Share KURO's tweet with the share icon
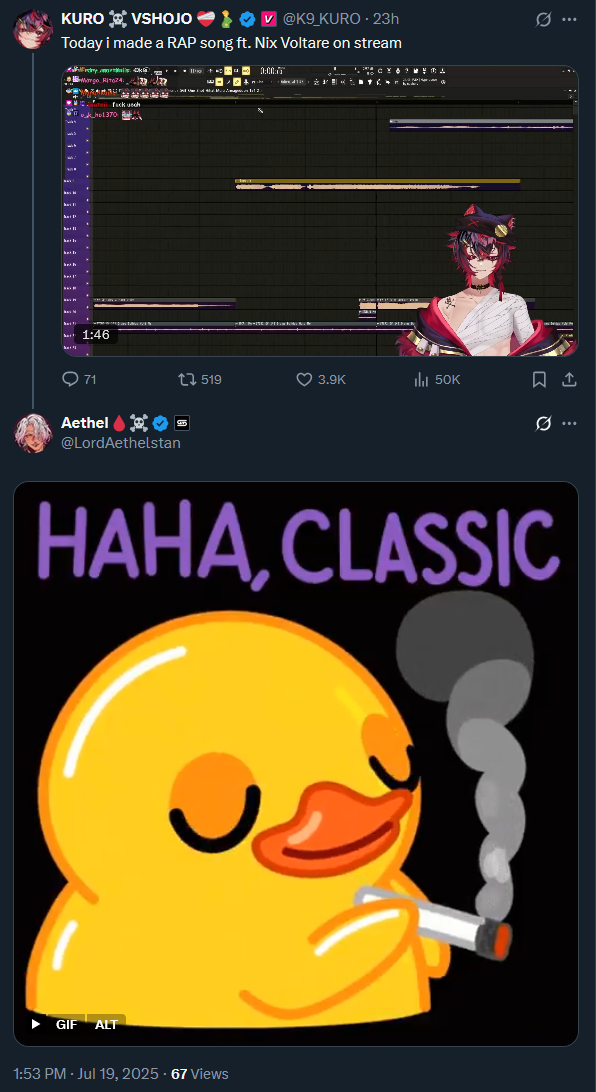Screen dimensions: 596x1092 tap(569, 380)
